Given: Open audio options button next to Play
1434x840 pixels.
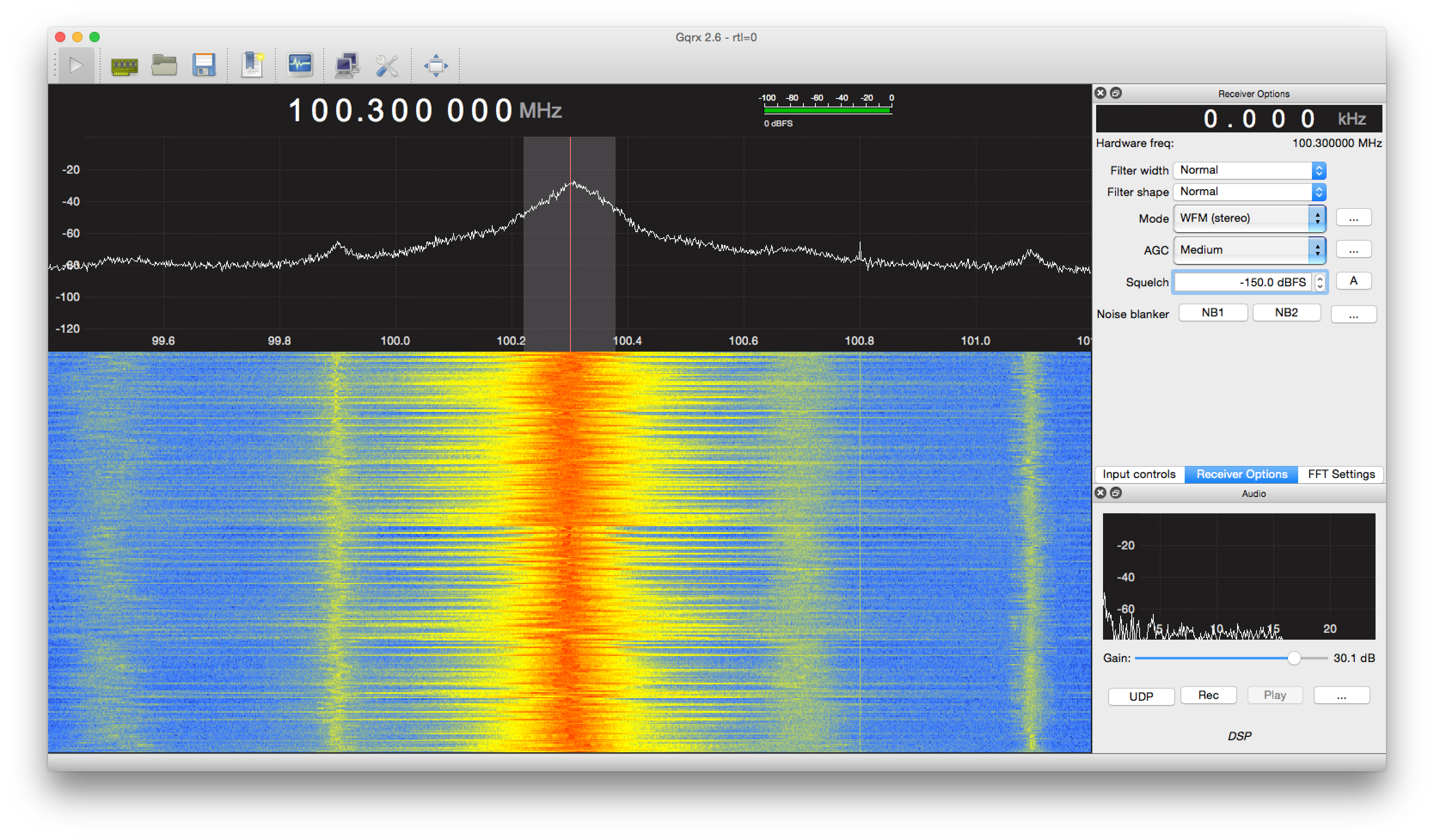Looking at the screenshot, I should coord(1342,696).
